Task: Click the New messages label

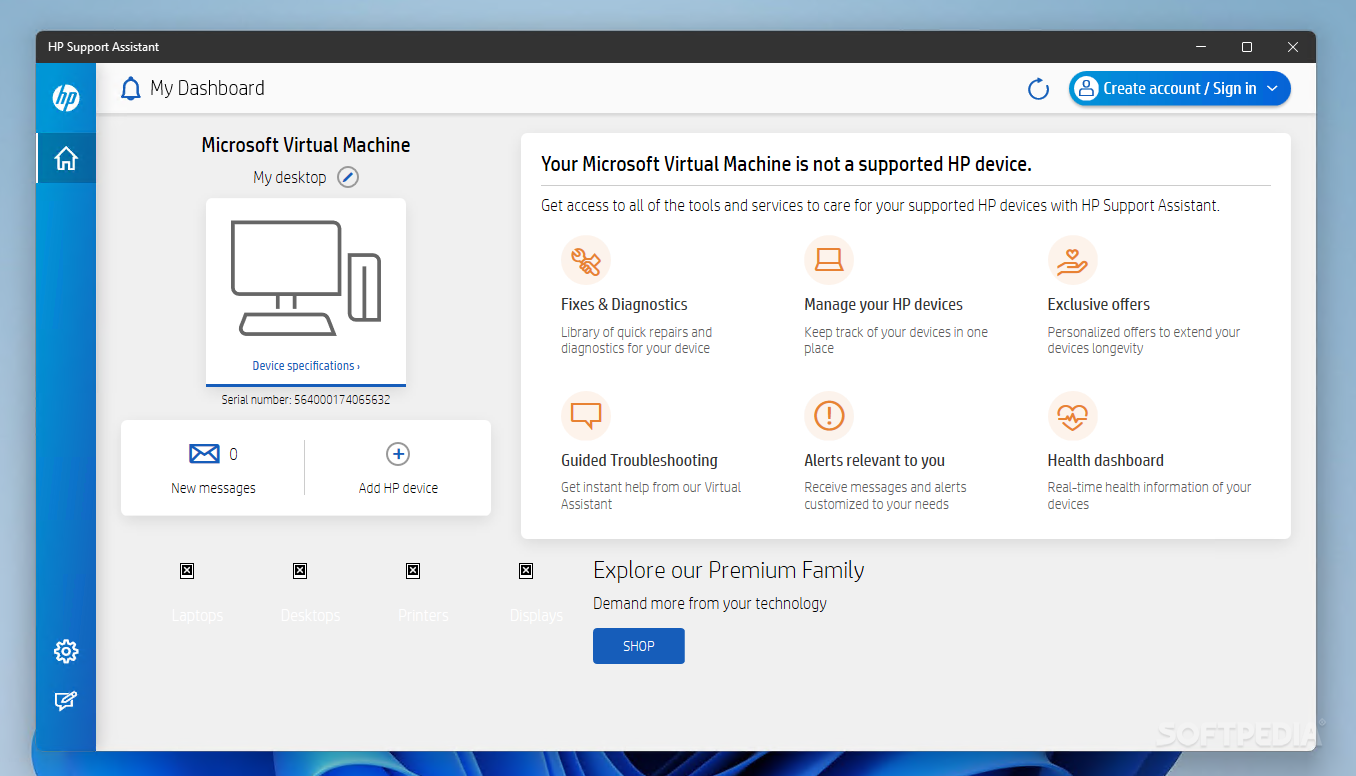Action: 213,488
